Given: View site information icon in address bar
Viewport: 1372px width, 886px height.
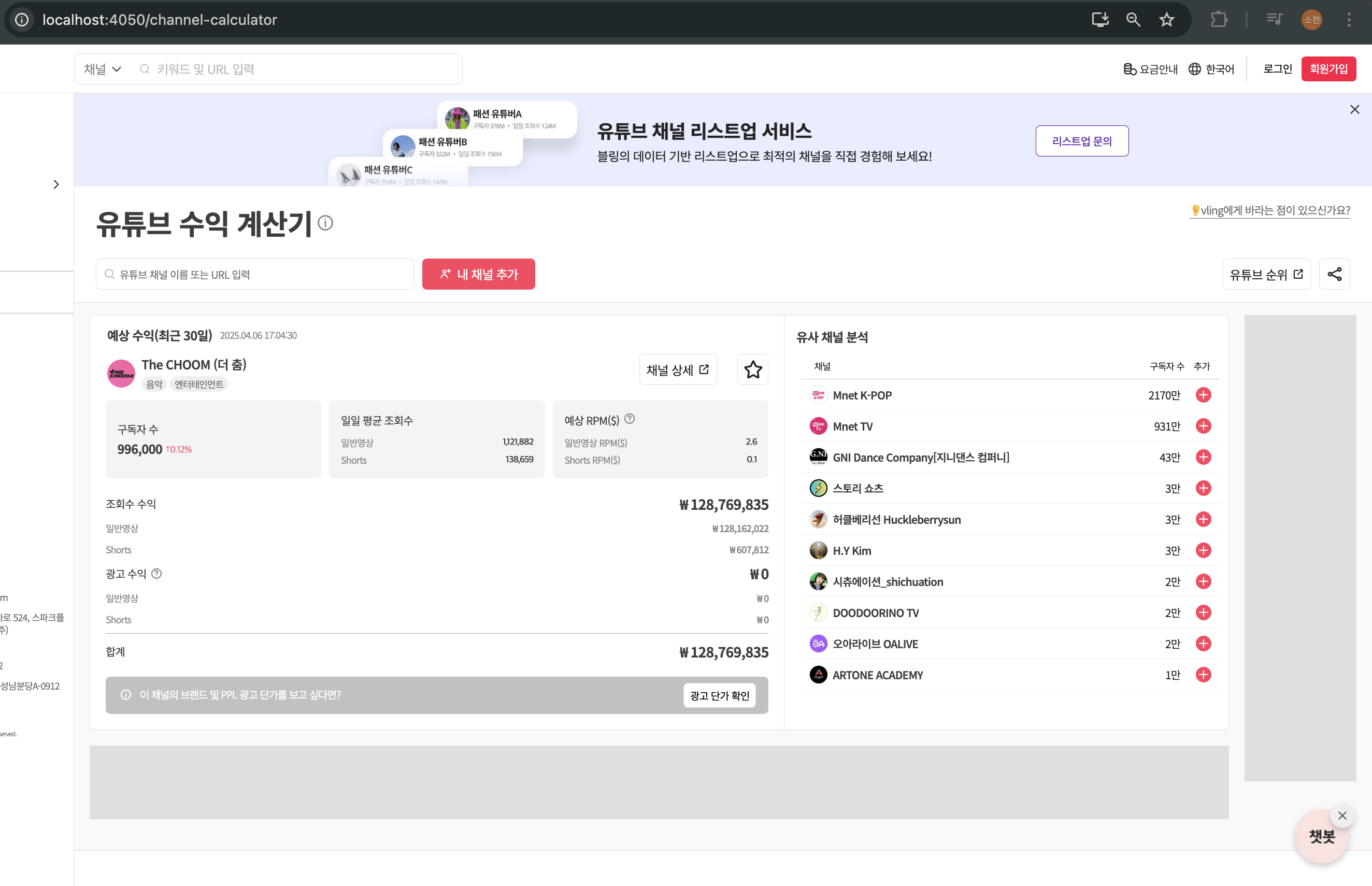Looking at the screenshot, I should pyautogui.click(x=22, y=20).
